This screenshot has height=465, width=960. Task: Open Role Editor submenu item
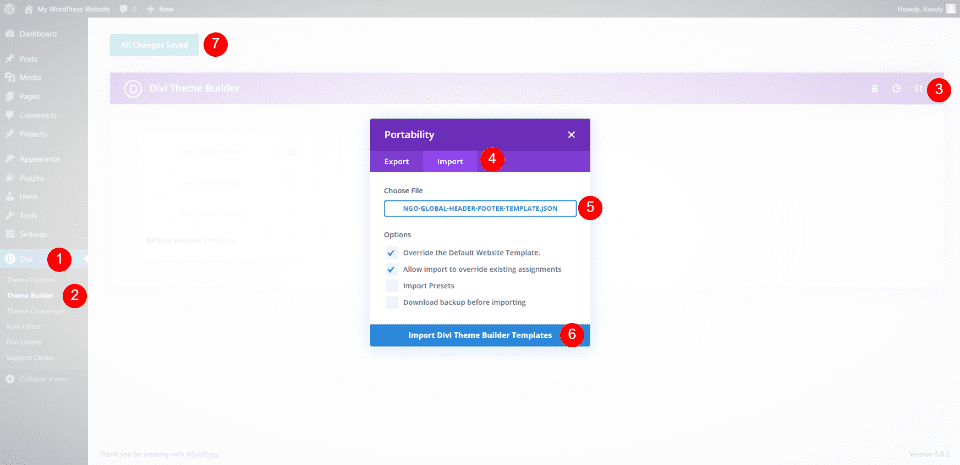(x=24, y=326)
